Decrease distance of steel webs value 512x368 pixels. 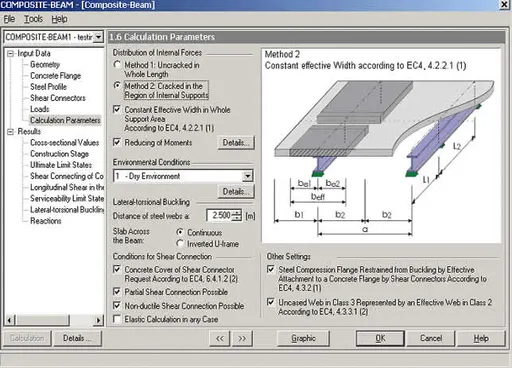[236, 218]
